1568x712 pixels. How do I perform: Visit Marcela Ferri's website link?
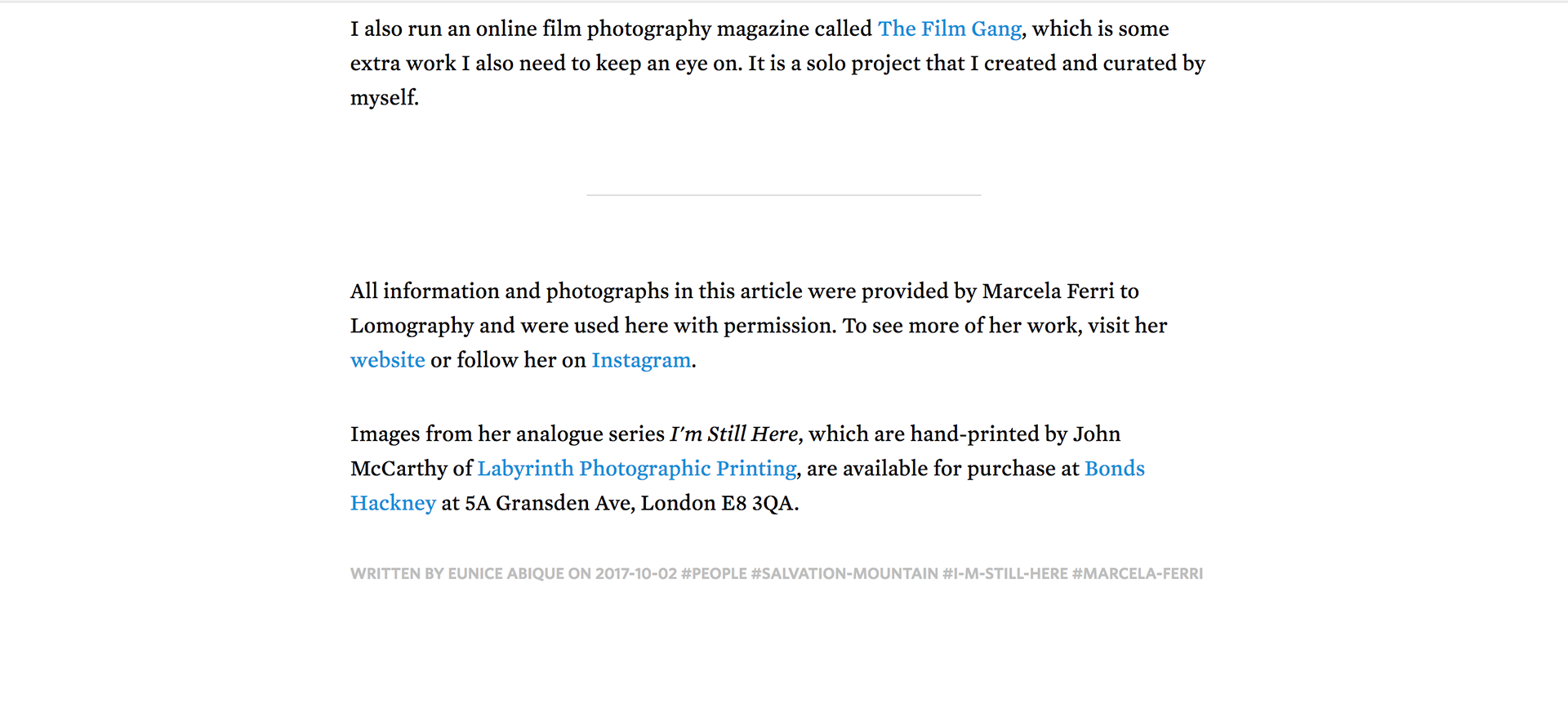[x=387, y=361]
